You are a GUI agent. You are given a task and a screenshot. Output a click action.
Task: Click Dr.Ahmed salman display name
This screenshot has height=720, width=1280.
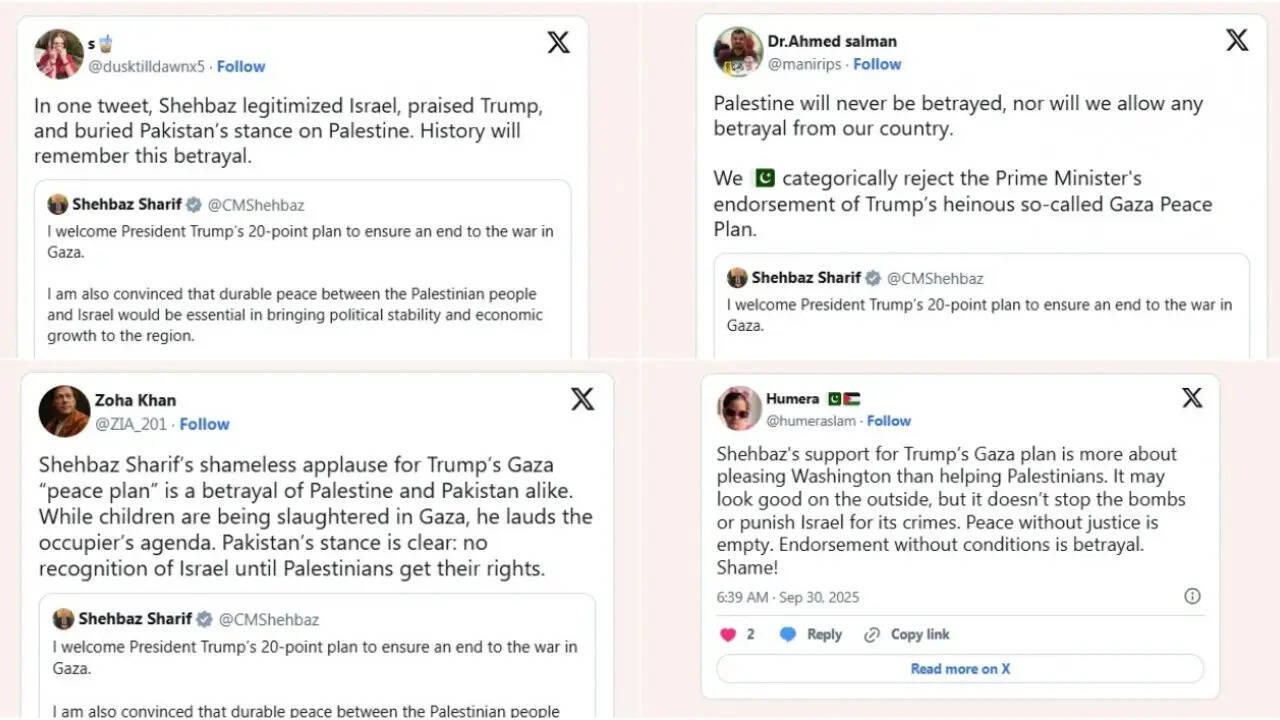[x=832, y=41]
